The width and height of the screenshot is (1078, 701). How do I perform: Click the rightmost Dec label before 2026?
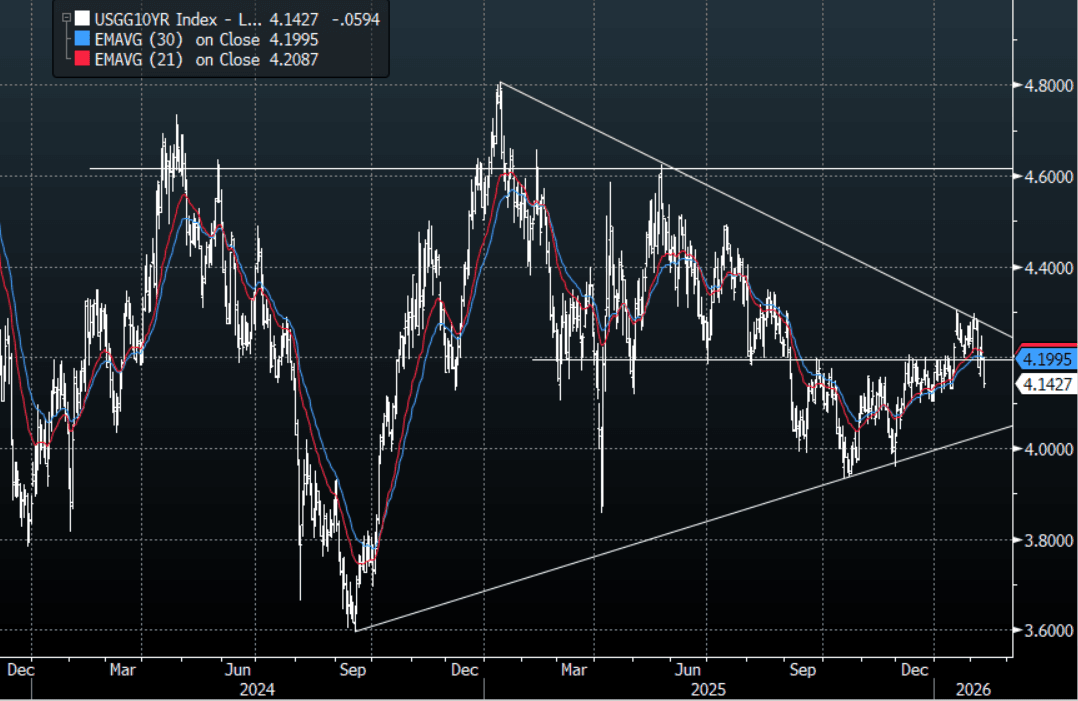click(914, 670)
